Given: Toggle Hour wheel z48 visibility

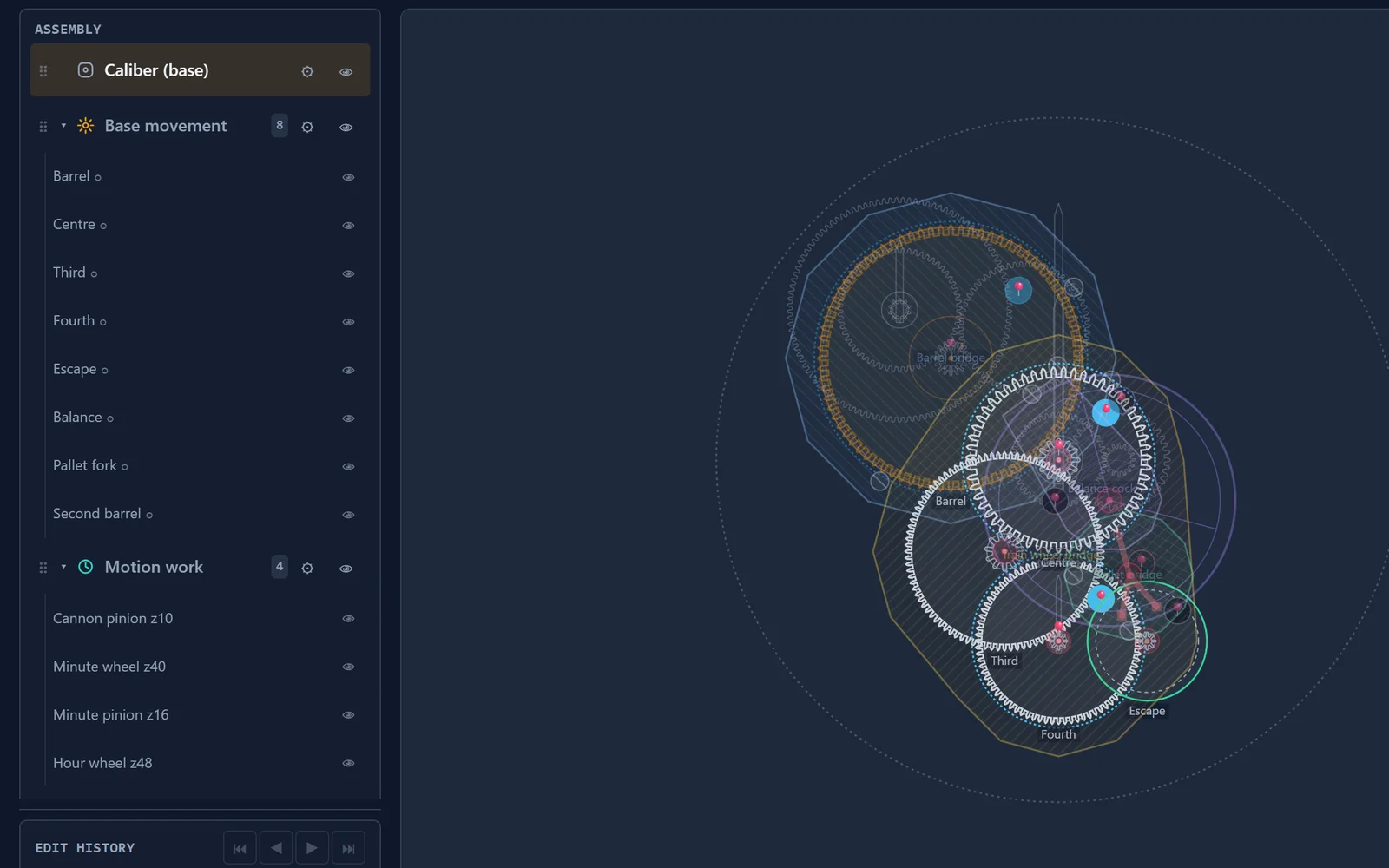Looking at the screenshot, I should click(x=348, y=763).
